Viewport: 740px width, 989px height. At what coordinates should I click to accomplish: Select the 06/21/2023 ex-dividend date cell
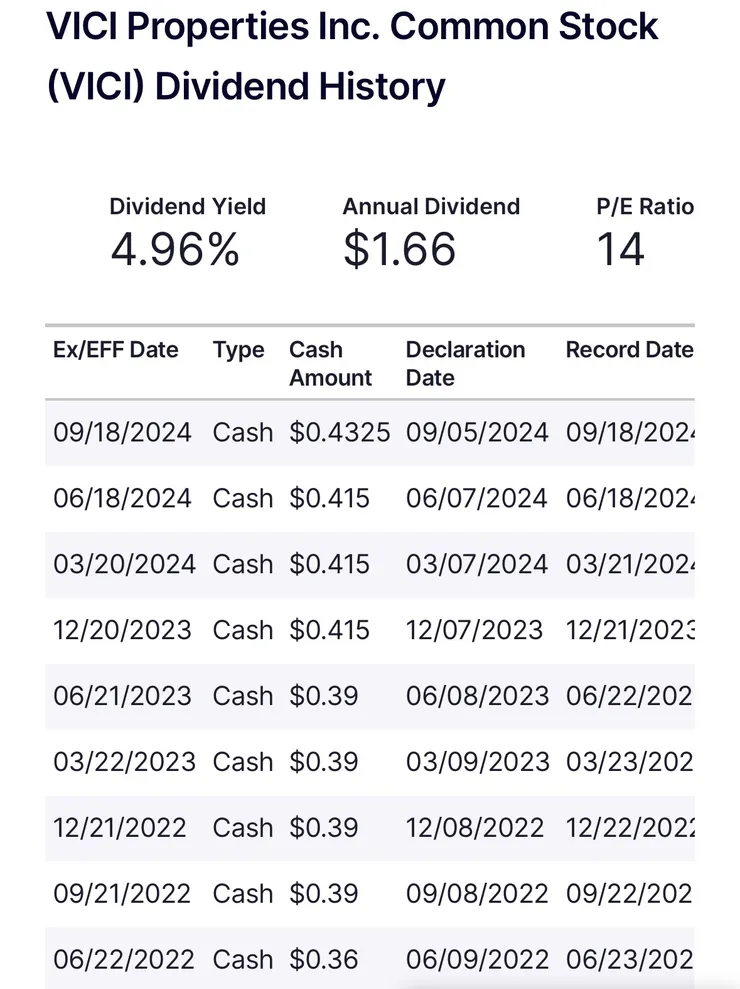[x=122, y=697]
